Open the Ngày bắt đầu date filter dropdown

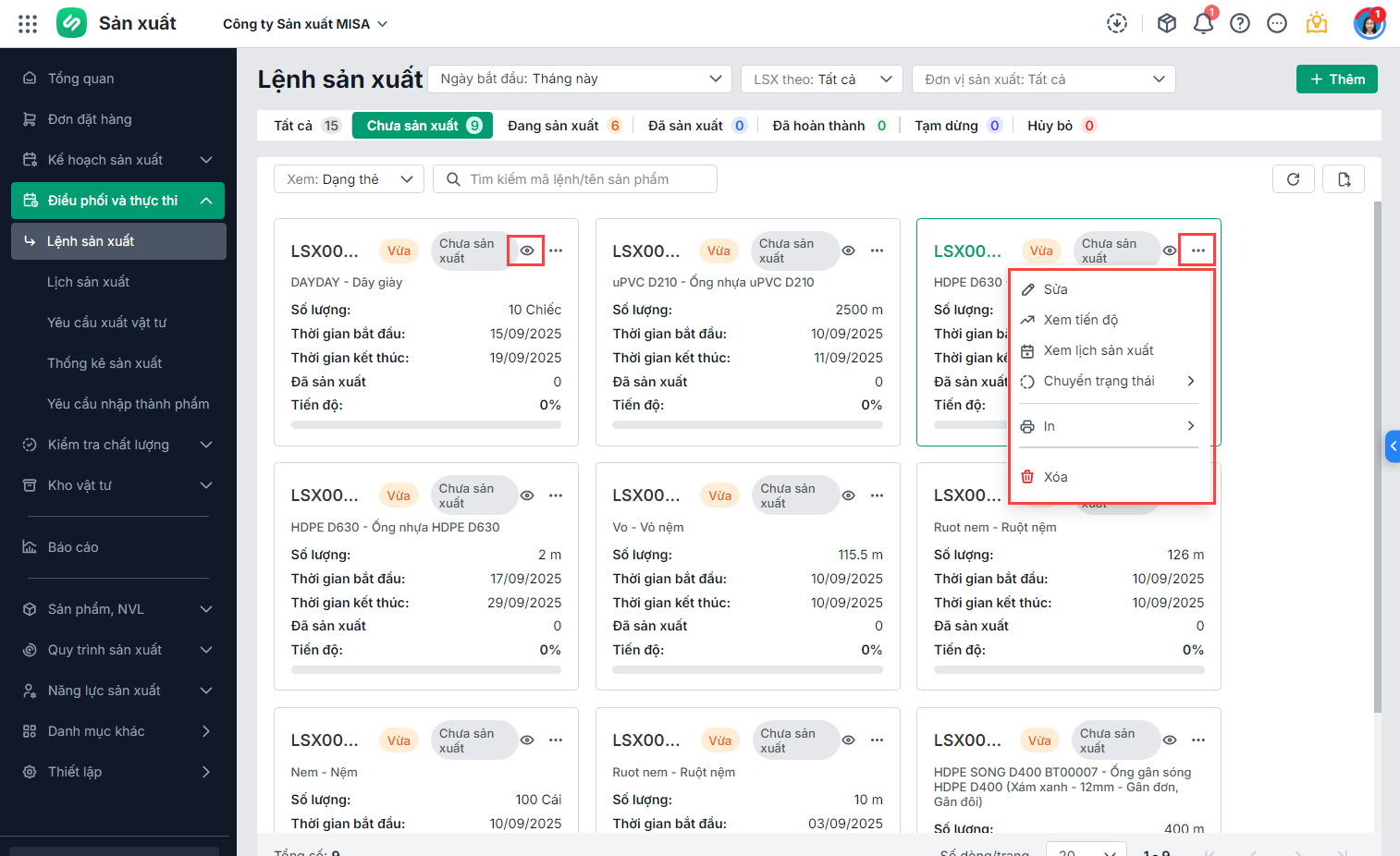(x=580, y=79)
